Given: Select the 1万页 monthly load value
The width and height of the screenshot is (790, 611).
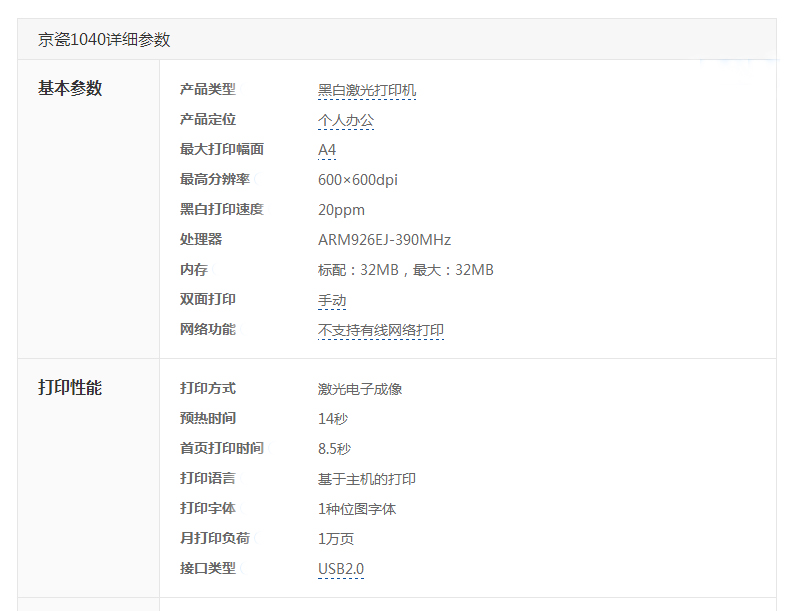Looking at the screenshot, I should pyautogui.click(x=336, y=539).
